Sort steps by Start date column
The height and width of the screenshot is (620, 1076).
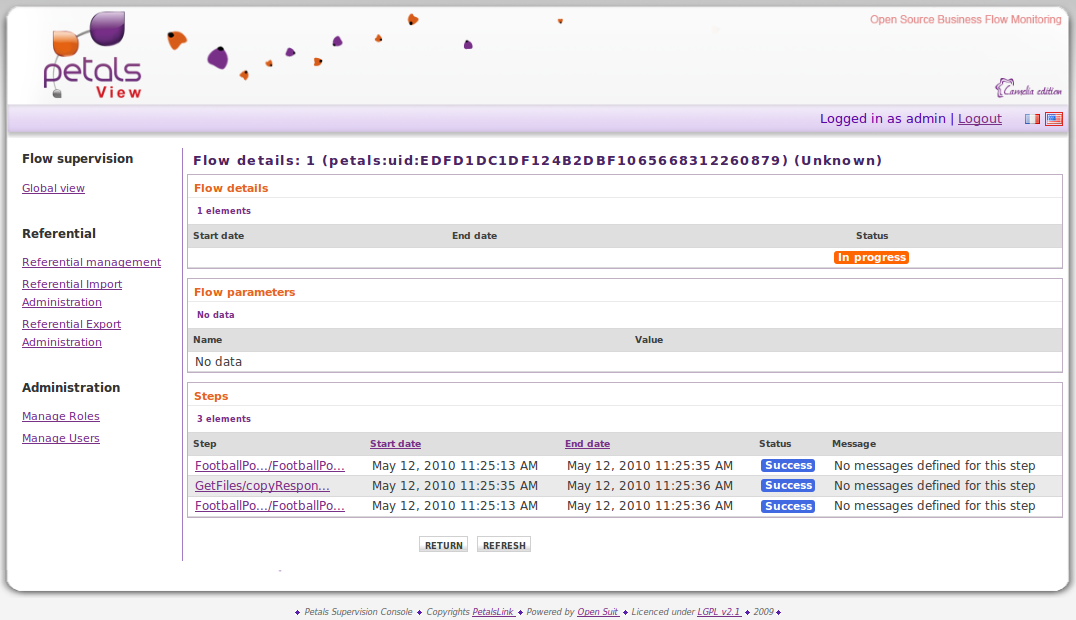(x=395, y=444)
